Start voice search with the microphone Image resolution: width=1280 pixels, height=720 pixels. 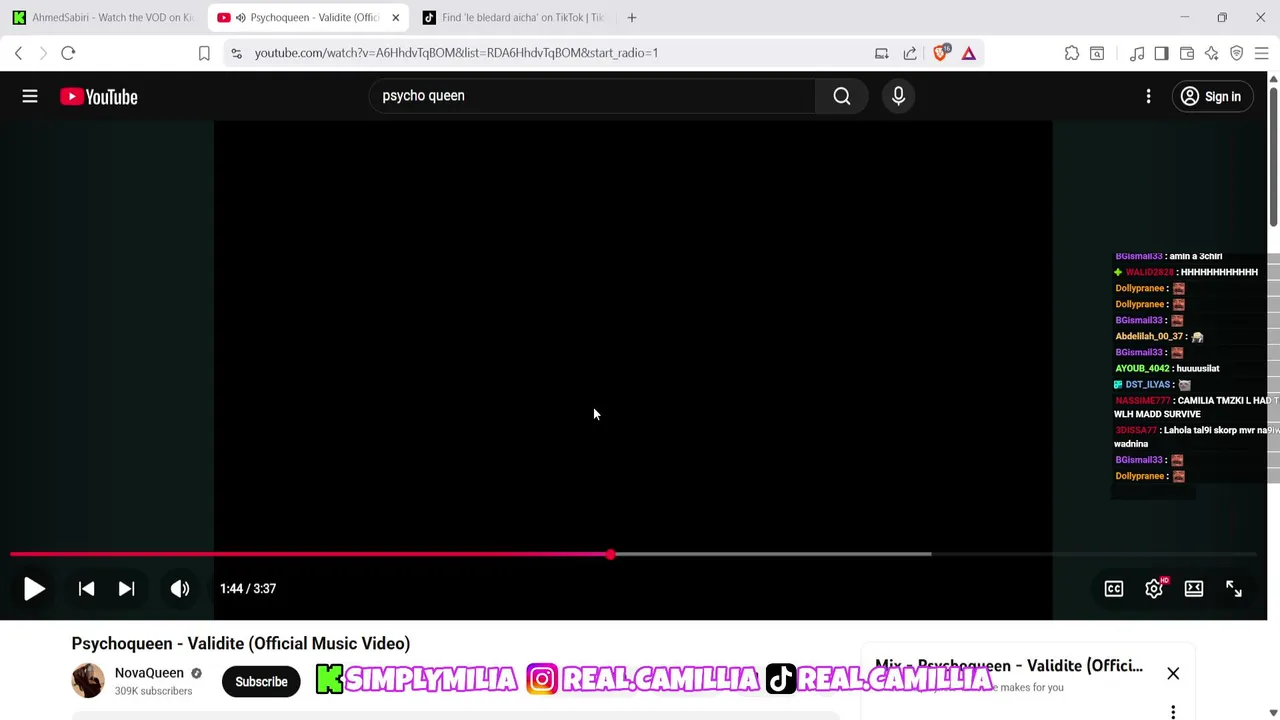[x=898, y=96]
